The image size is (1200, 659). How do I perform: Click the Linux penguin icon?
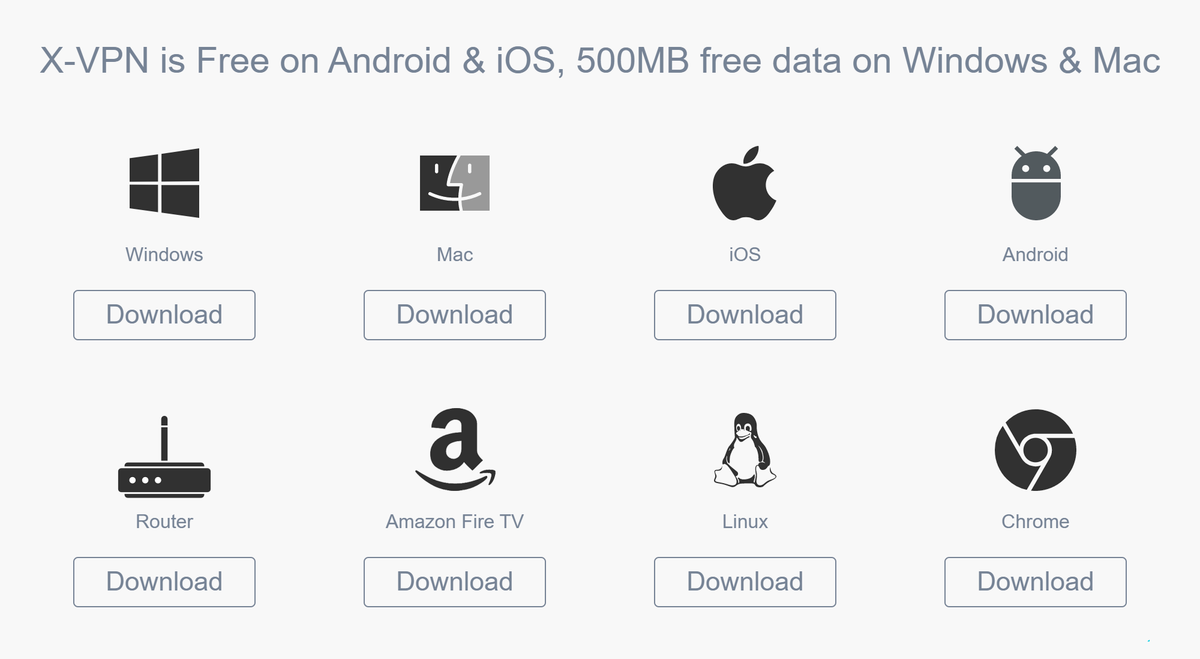744,450
